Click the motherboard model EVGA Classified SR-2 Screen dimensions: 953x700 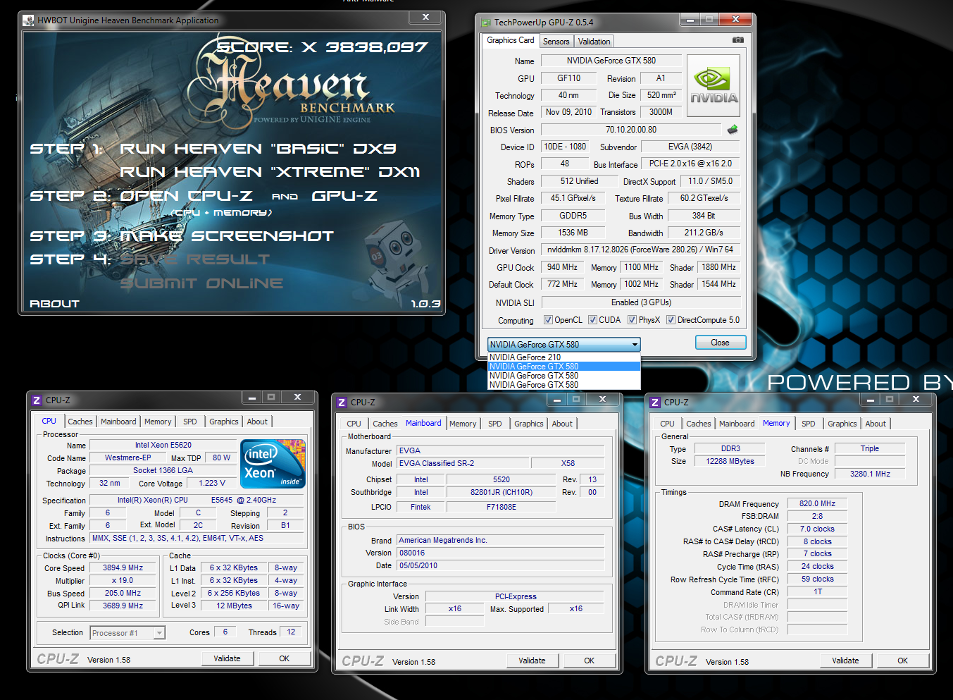point(464,463)
